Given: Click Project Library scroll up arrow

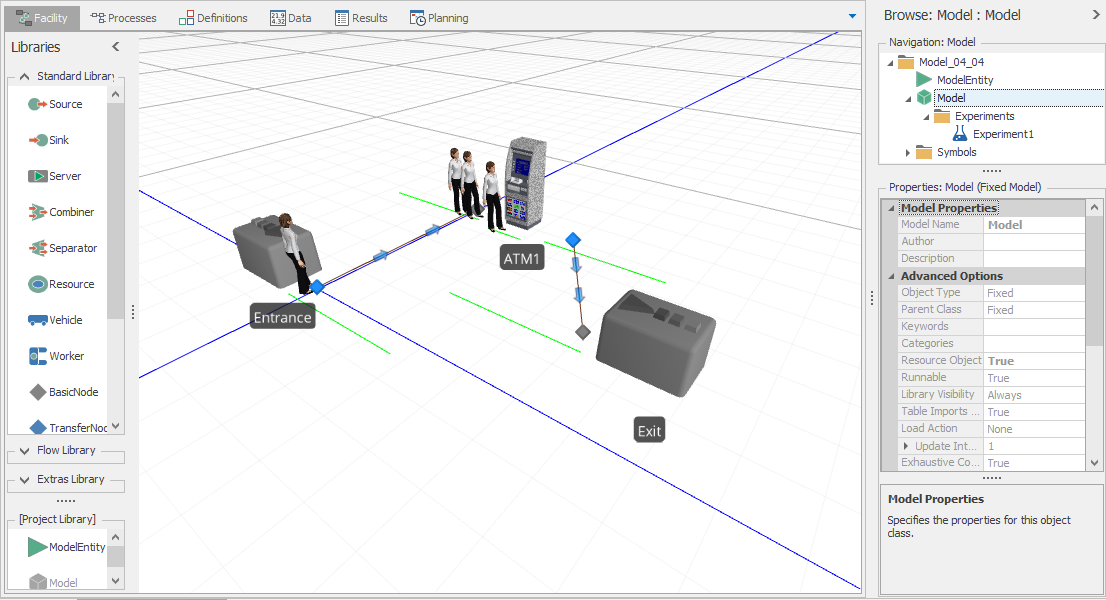Looking at the screenshot, I should coord(116,537).
